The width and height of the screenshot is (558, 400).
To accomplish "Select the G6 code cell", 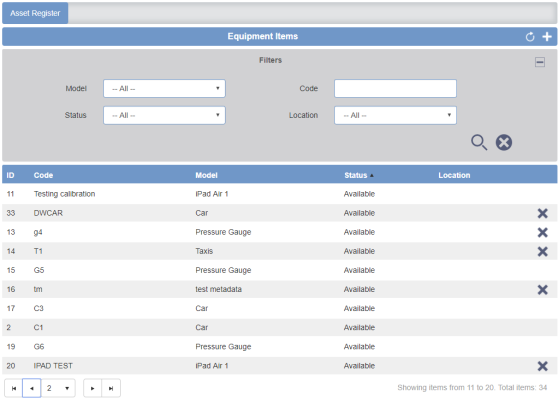I will pos(39,347).
